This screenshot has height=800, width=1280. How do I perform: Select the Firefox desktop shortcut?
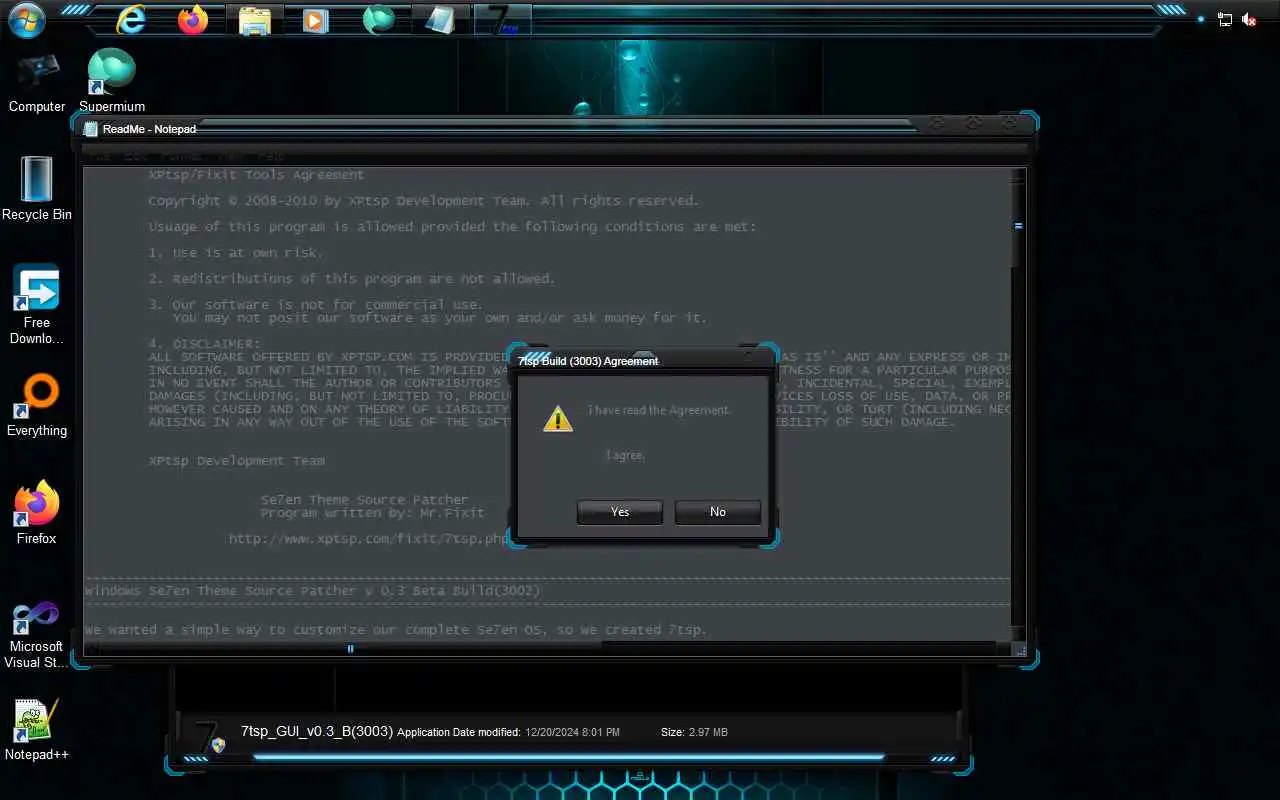click(37, 514)
